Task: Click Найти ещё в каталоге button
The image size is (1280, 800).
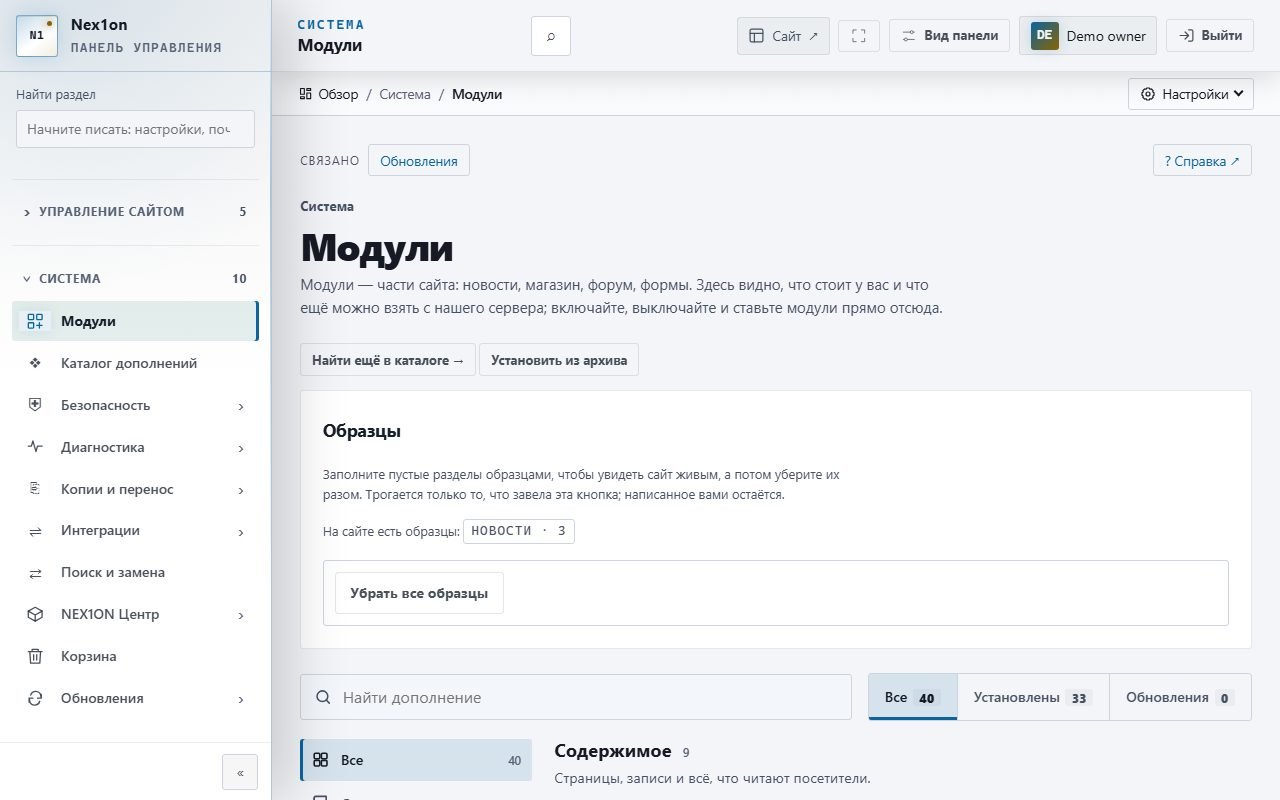Action: pos(388,360)
